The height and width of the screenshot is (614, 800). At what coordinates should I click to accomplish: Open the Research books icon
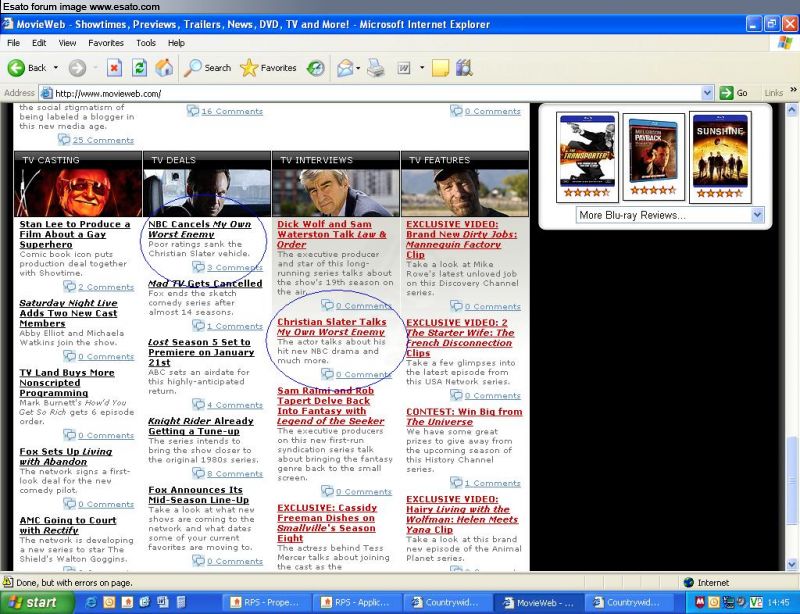464,68
